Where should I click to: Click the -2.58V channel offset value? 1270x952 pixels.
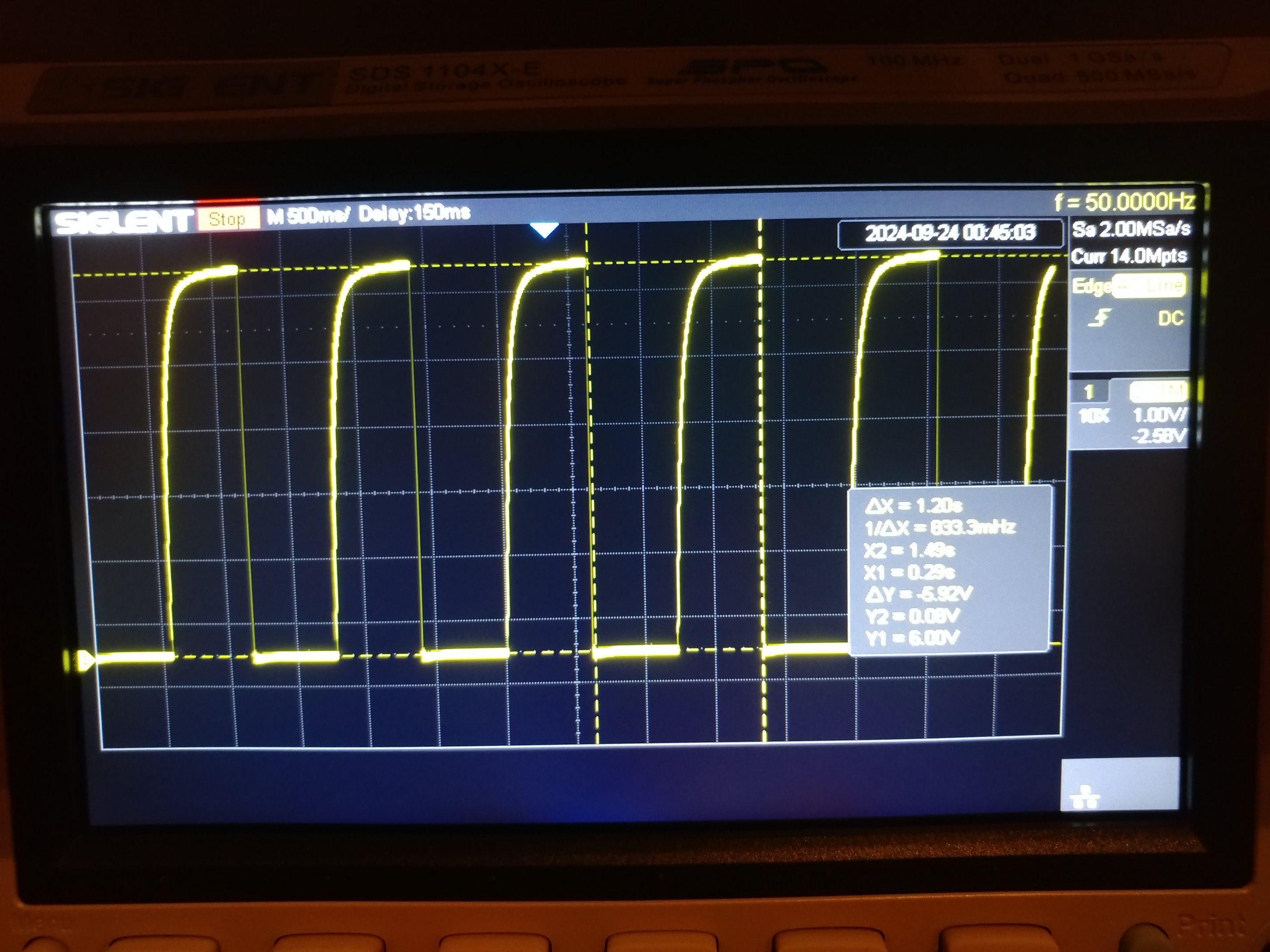tap(1158, 436)
